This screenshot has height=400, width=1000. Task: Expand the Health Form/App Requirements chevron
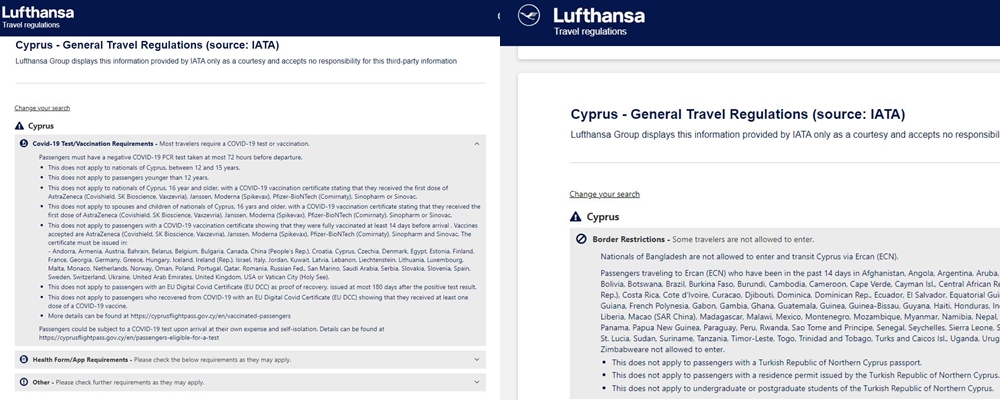[x=476, y=359]
